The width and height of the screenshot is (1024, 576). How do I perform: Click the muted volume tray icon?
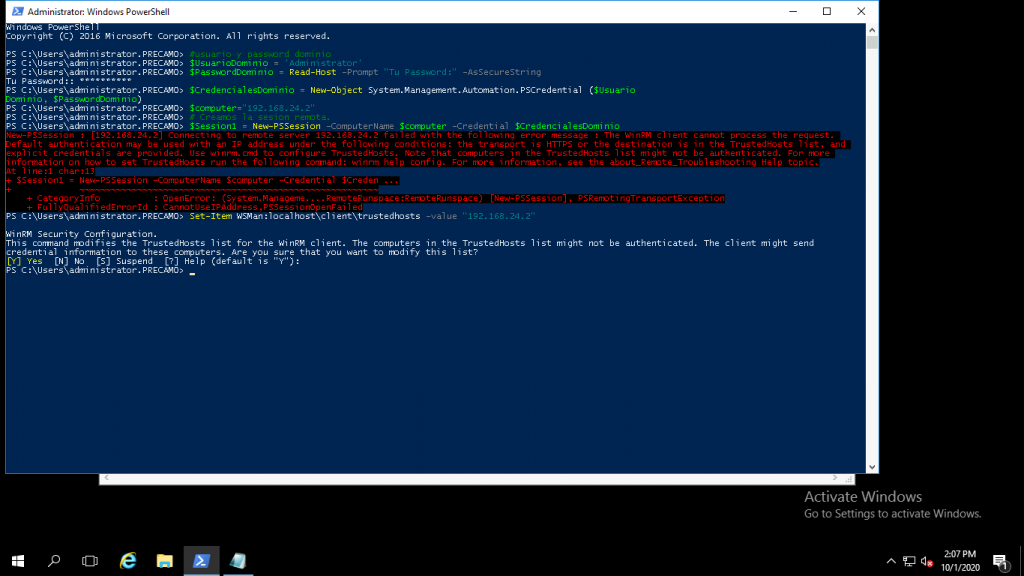927,561
